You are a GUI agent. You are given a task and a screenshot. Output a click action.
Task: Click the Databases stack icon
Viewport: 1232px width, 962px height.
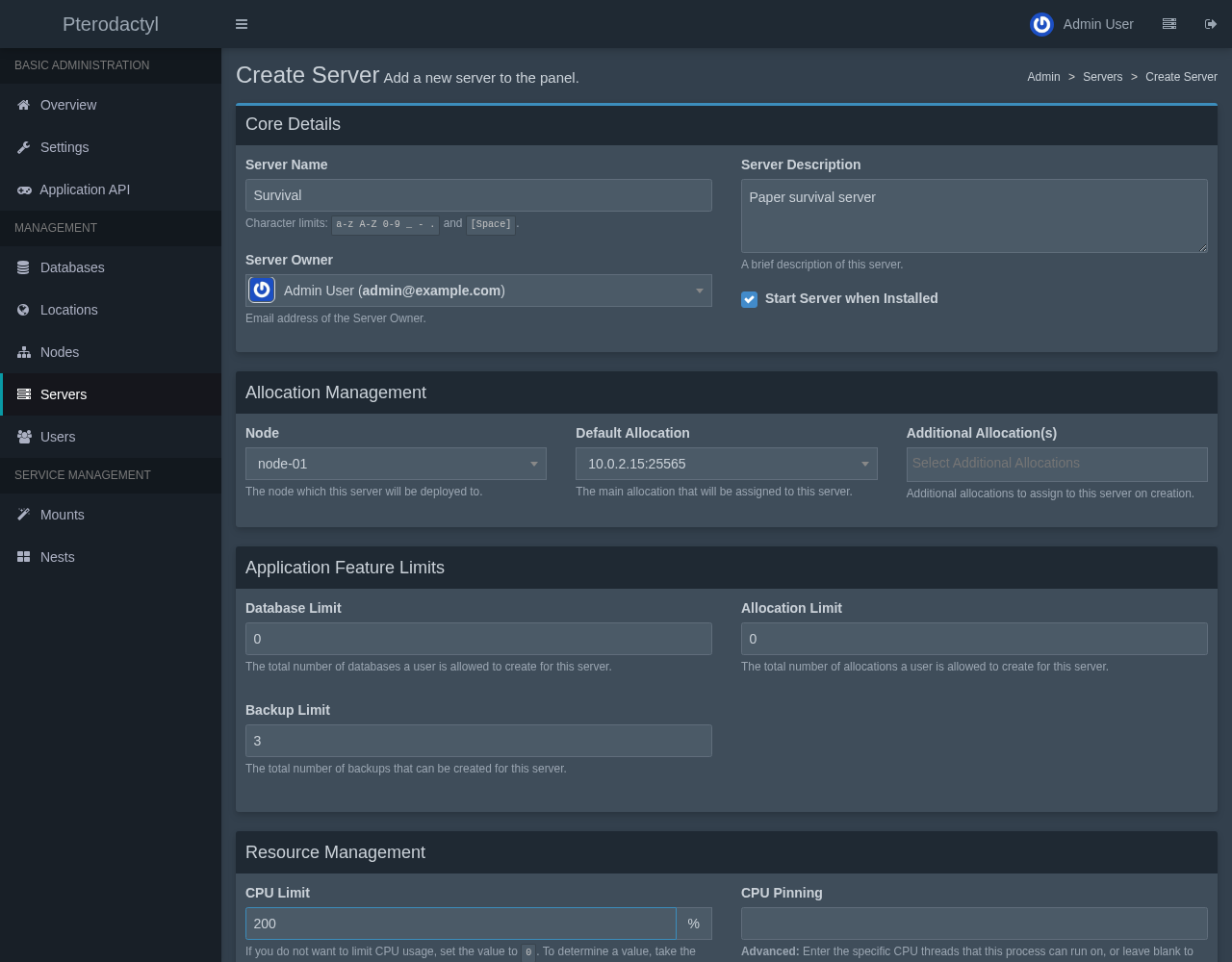click(x=24, y=267)
